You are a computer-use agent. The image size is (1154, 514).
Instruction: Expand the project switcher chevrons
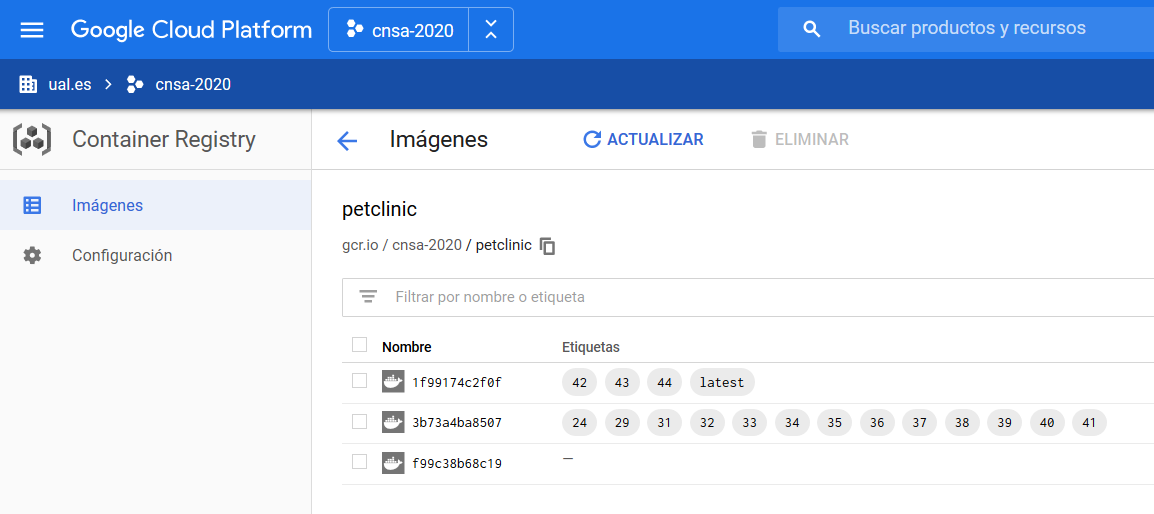tap(491, 30)
